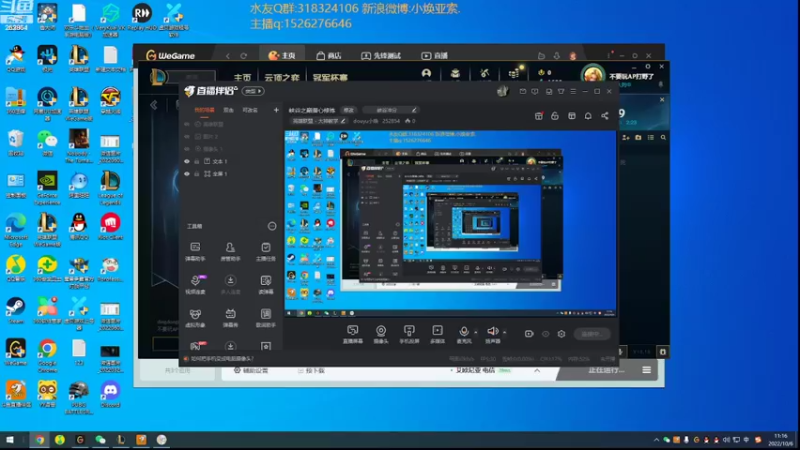Open the 商店 tab in WeGame

[x=329, y=56]
